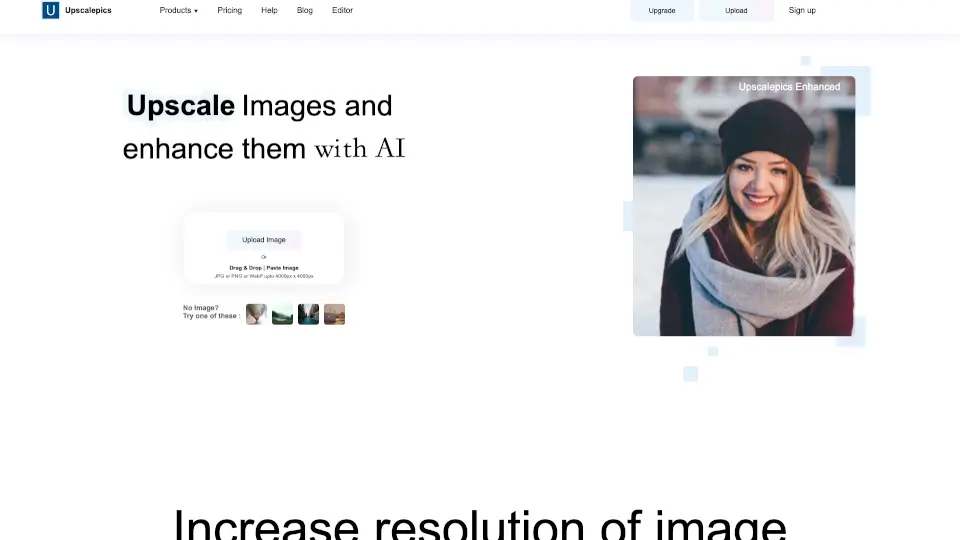Expand the Products dropdown menu
This screenshot has width=960, height=540.
(x=178, y=10)
